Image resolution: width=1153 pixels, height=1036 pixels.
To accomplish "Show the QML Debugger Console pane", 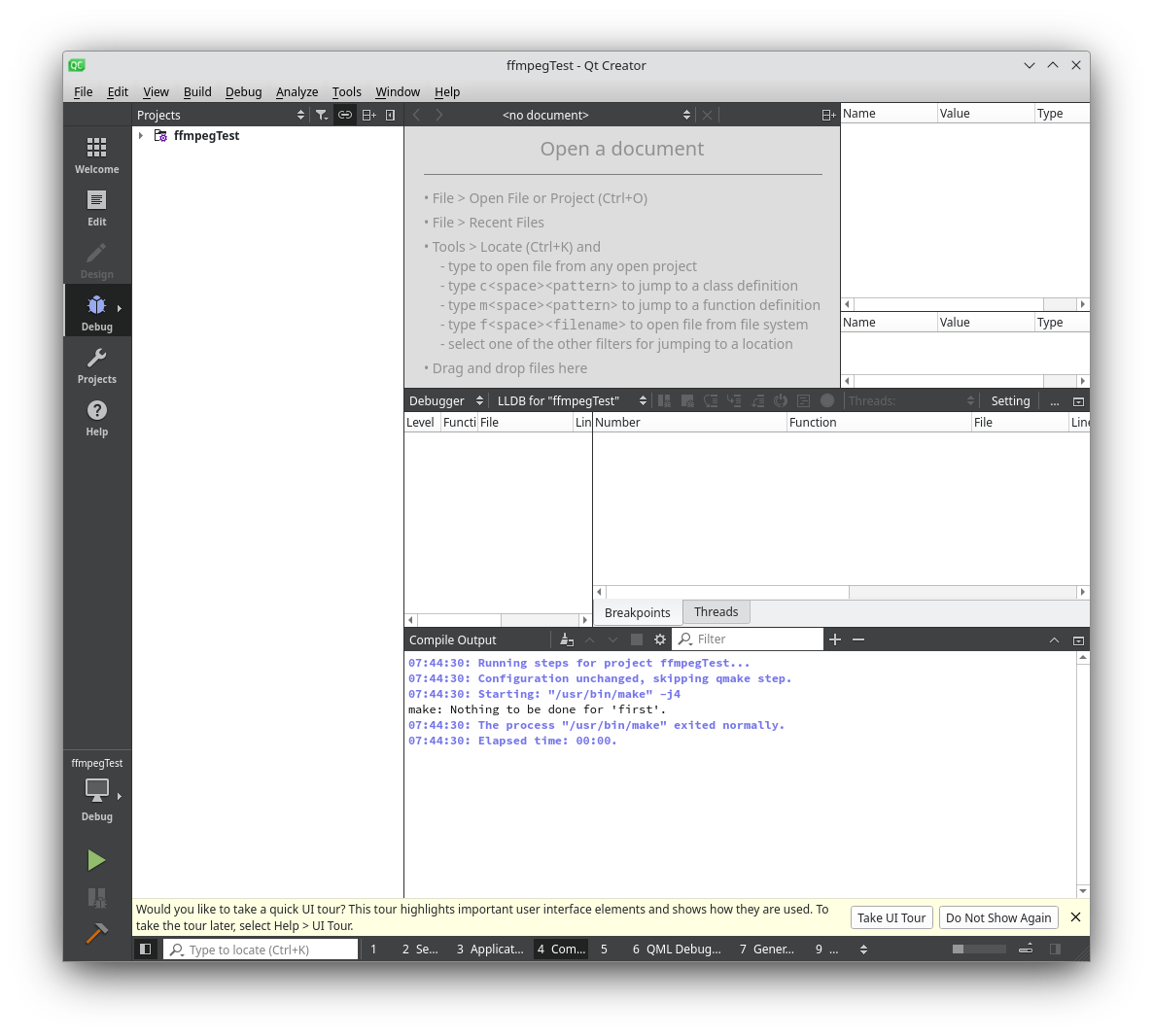I will coord(677,950).
